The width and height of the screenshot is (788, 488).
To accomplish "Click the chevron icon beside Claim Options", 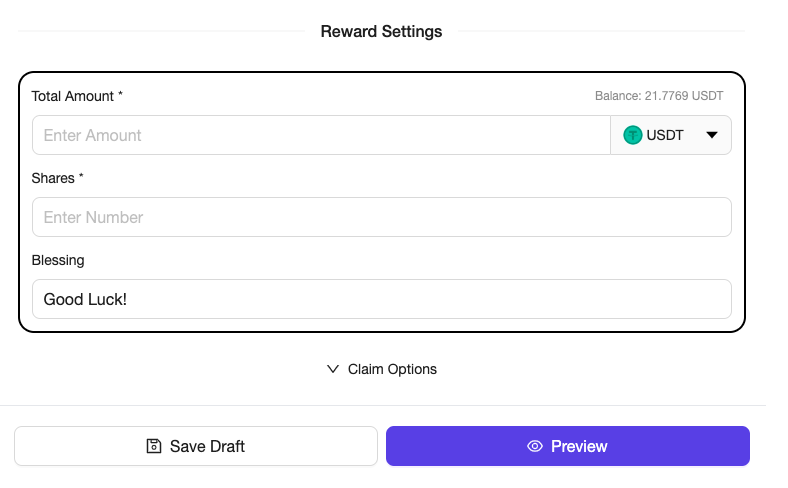I will (334, 369).
